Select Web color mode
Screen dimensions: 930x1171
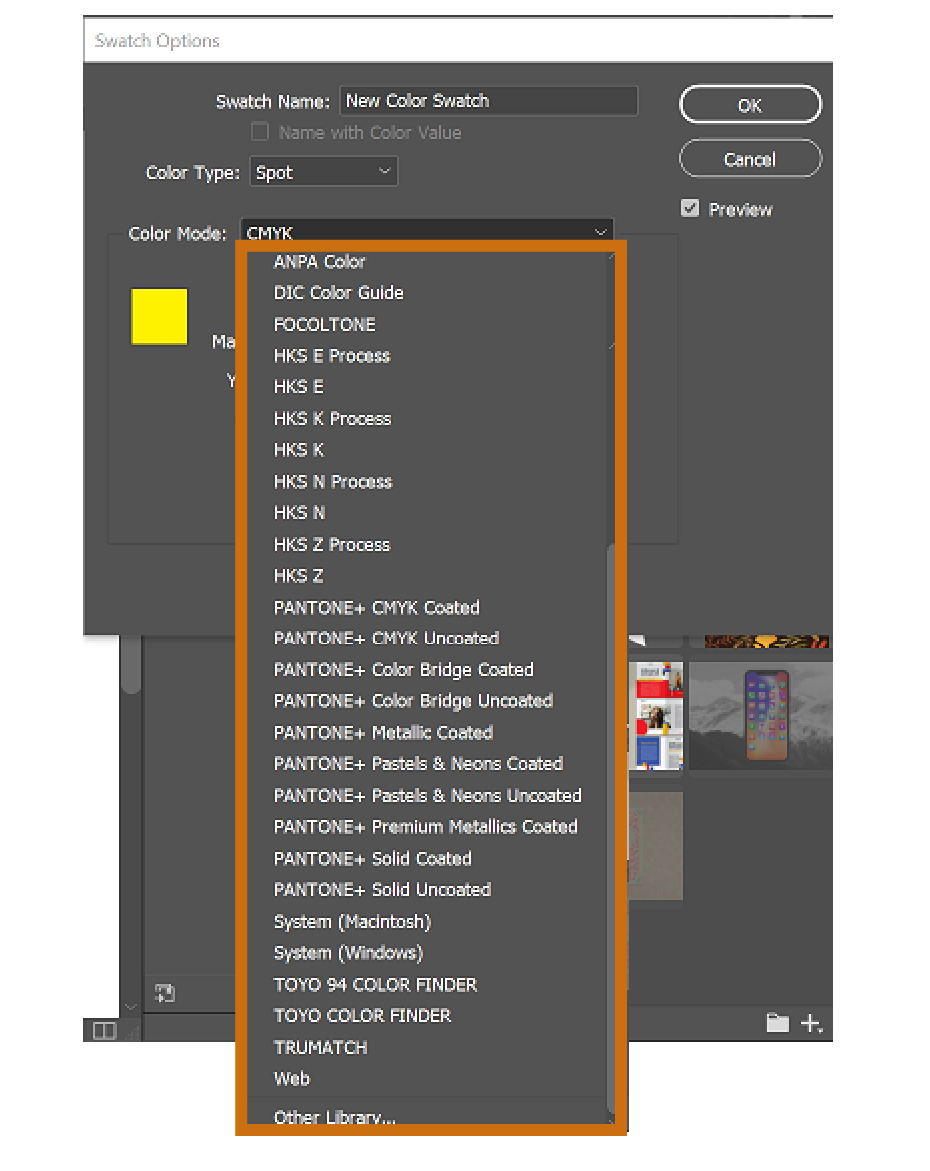click(291, 1078)
